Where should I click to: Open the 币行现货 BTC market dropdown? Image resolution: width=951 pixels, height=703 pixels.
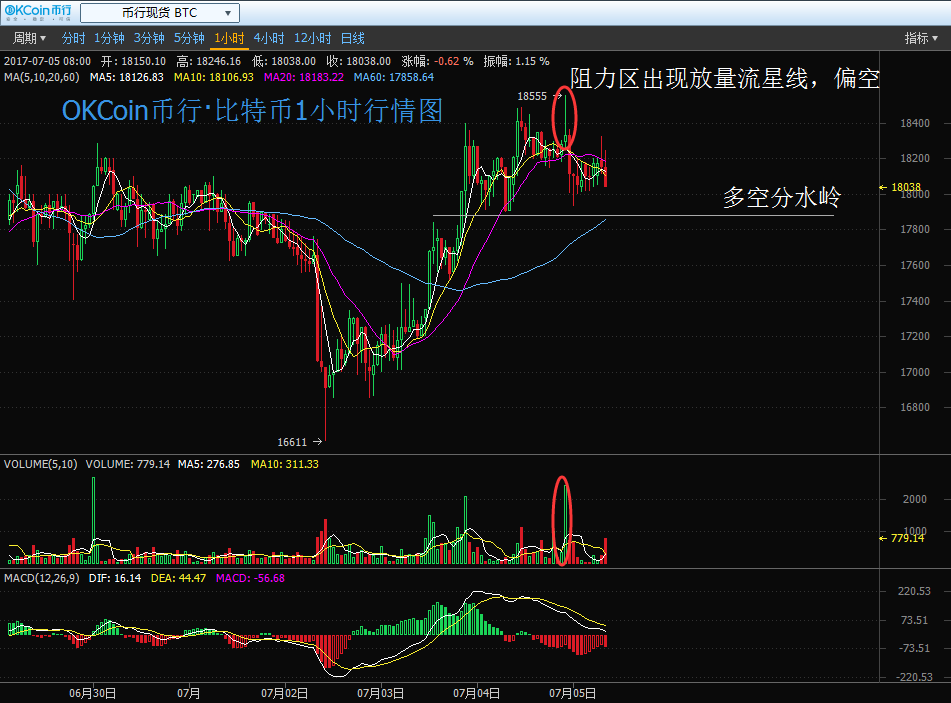click(160, 13)
